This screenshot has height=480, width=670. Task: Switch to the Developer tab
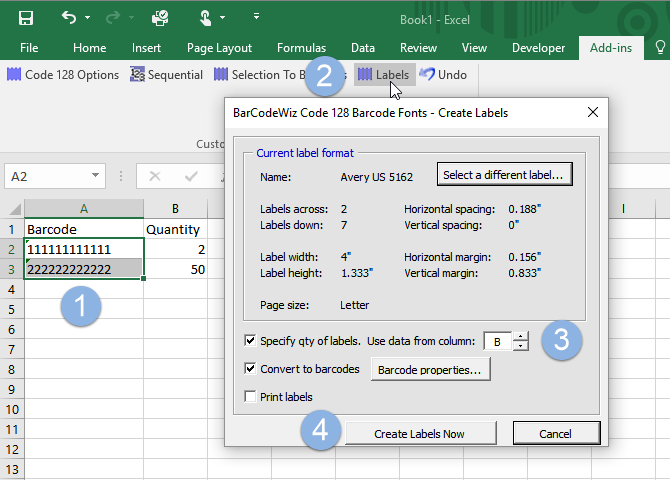click(538, 47)
